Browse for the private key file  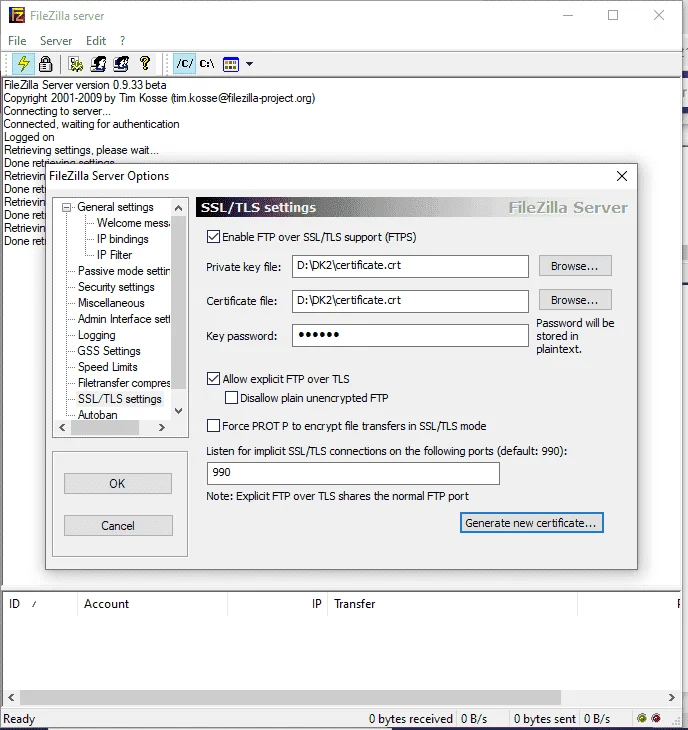(575, 266)
